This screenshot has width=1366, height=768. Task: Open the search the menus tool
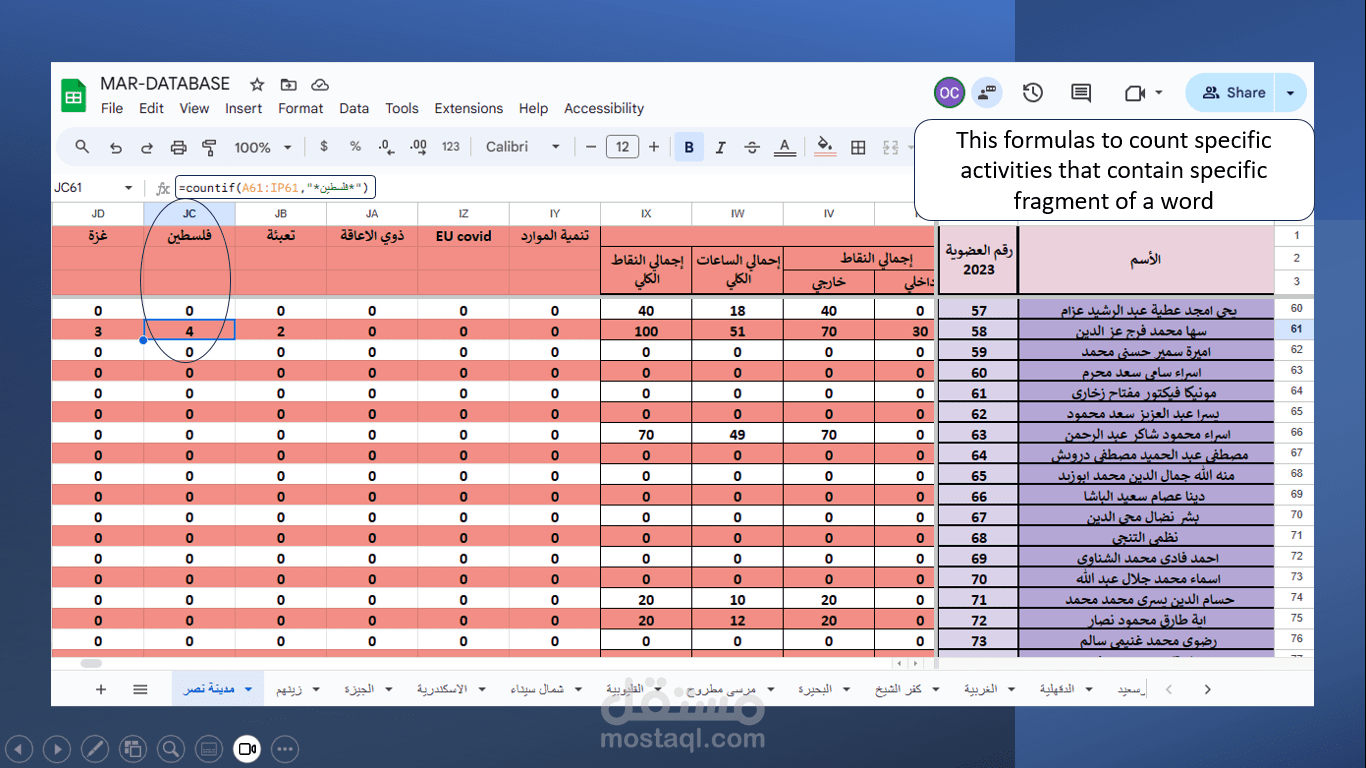pos(83,147)
